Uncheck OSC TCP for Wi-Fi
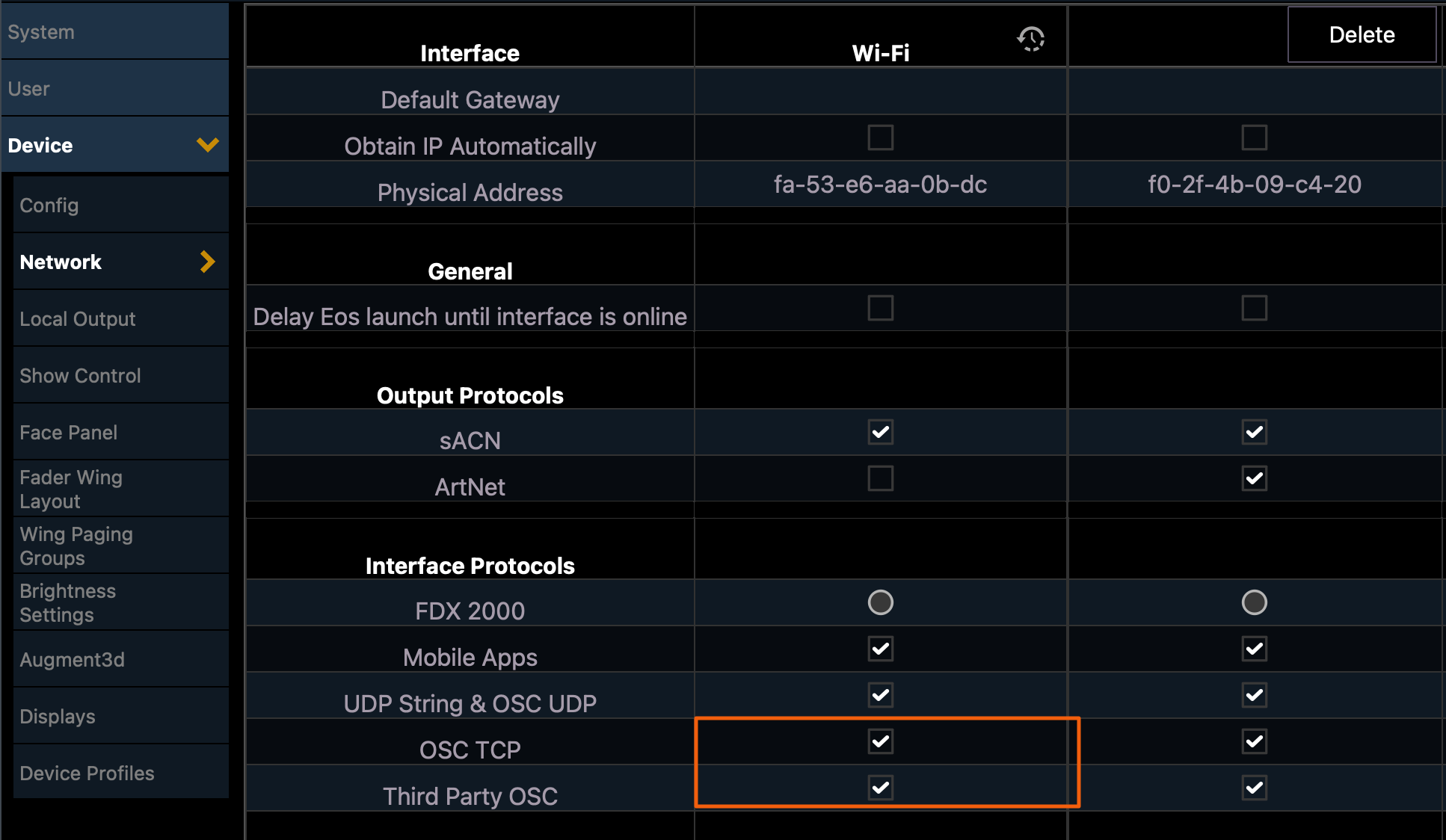Viewport: 1446px width, 840px height. (x=880, y=741)
